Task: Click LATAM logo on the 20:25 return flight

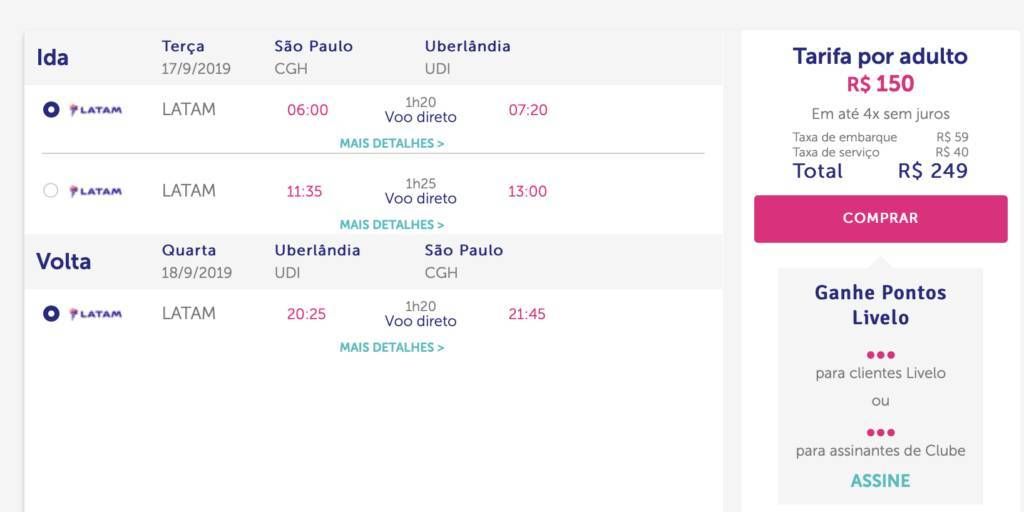Action: (96, 314)
